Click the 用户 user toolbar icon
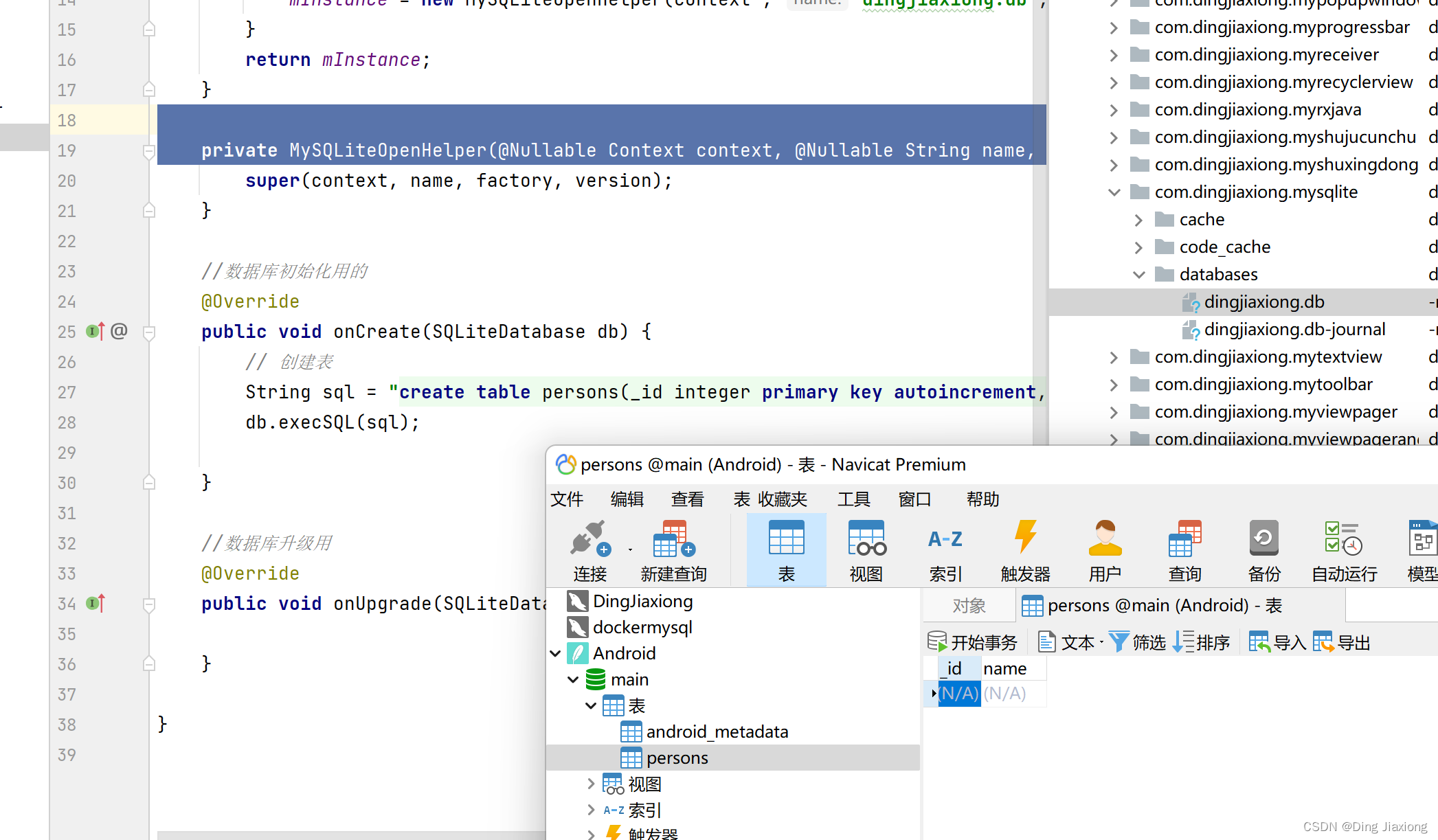1438x840 pixels. (x=1105, y=551)
